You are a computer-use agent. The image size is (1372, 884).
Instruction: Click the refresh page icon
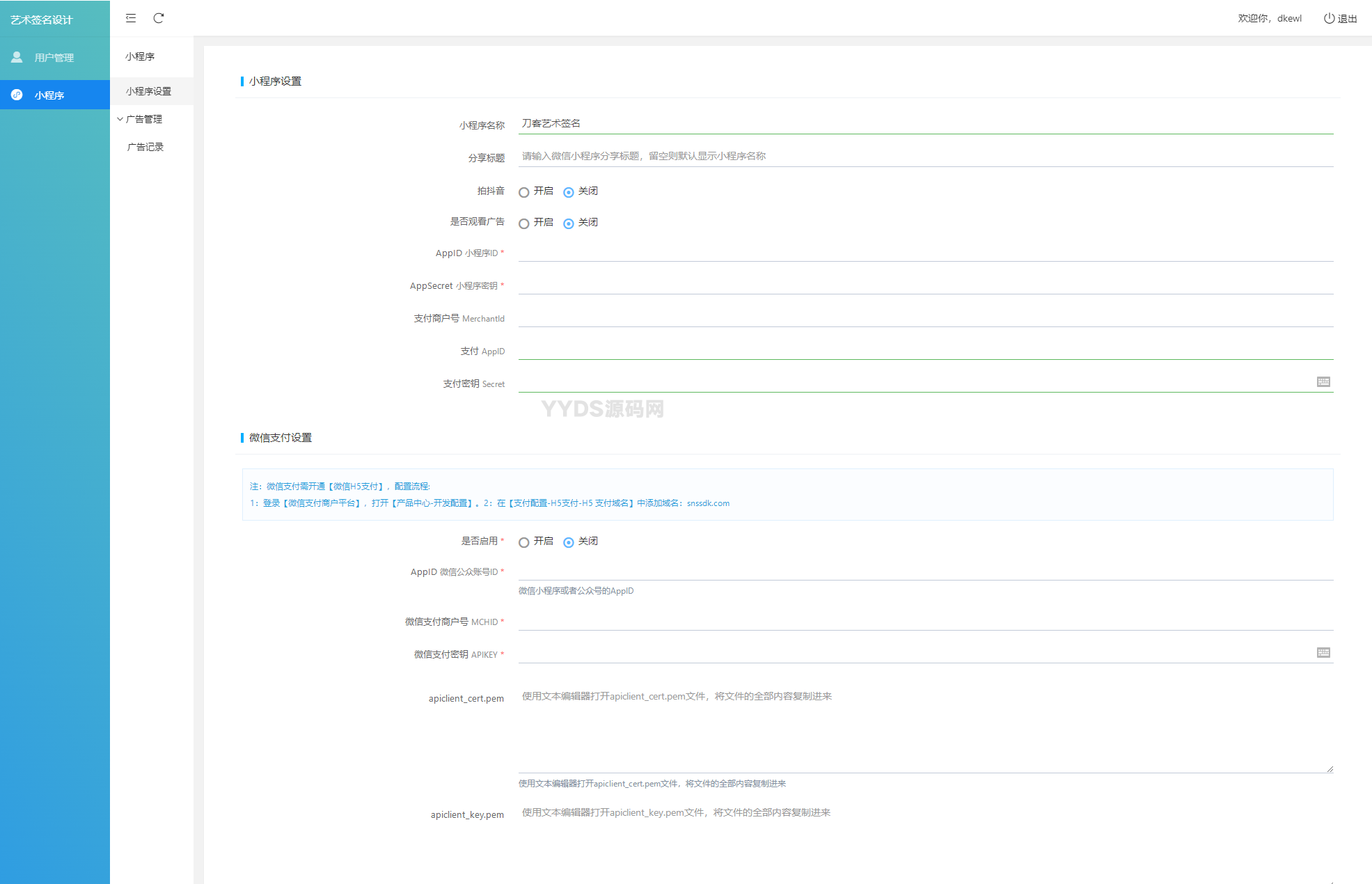point(159,18)
